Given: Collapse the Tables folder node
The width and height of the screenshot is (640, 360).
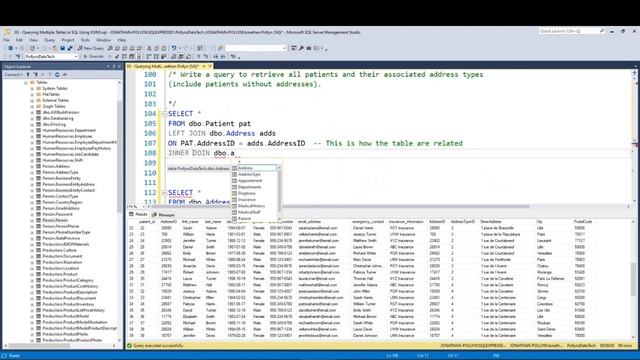Looking at the screenshot, I should click(x=26, y=82).
